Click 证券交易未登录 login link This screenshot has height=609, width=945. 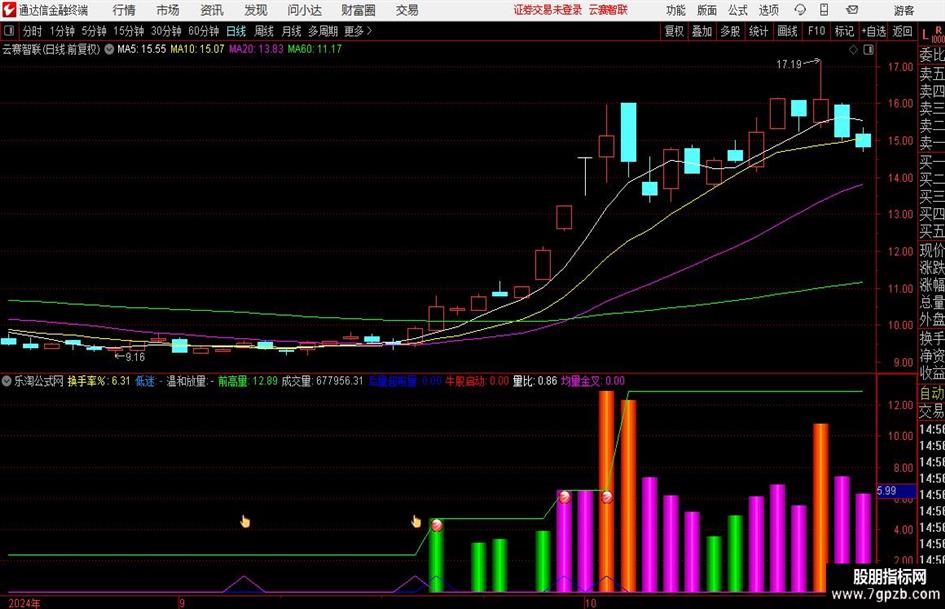(x=548, y=10)
